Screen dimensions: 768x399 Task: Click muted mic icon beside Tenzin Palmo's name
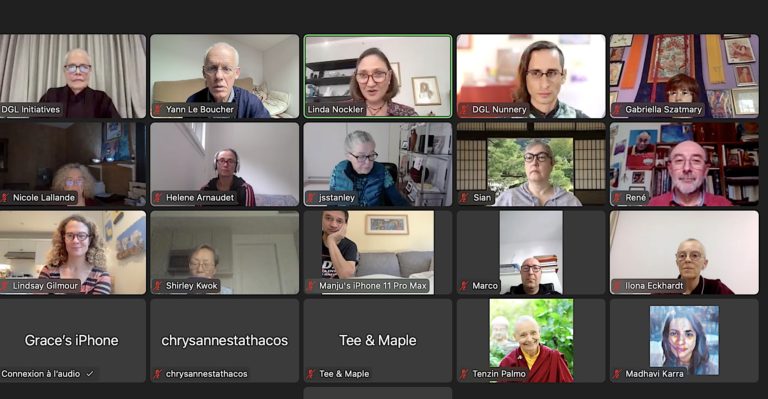(464, 374)
